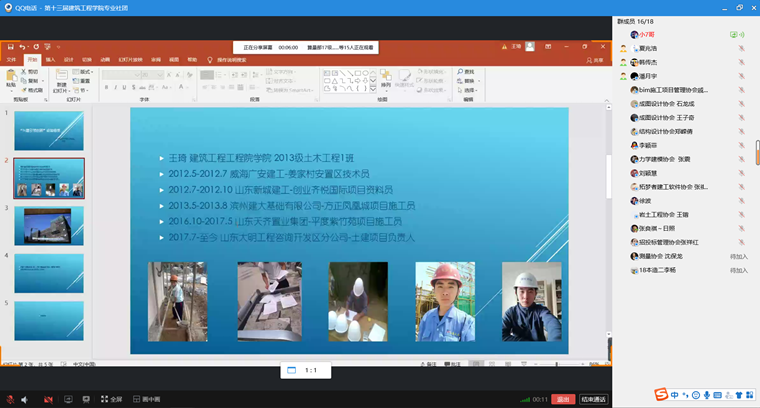Open the 设计 ribbon tab

(x=69, y=59)
